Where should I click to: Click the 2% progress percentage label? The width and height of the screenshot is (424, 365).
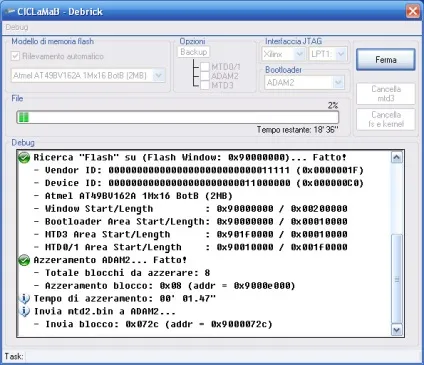[333, 106]
